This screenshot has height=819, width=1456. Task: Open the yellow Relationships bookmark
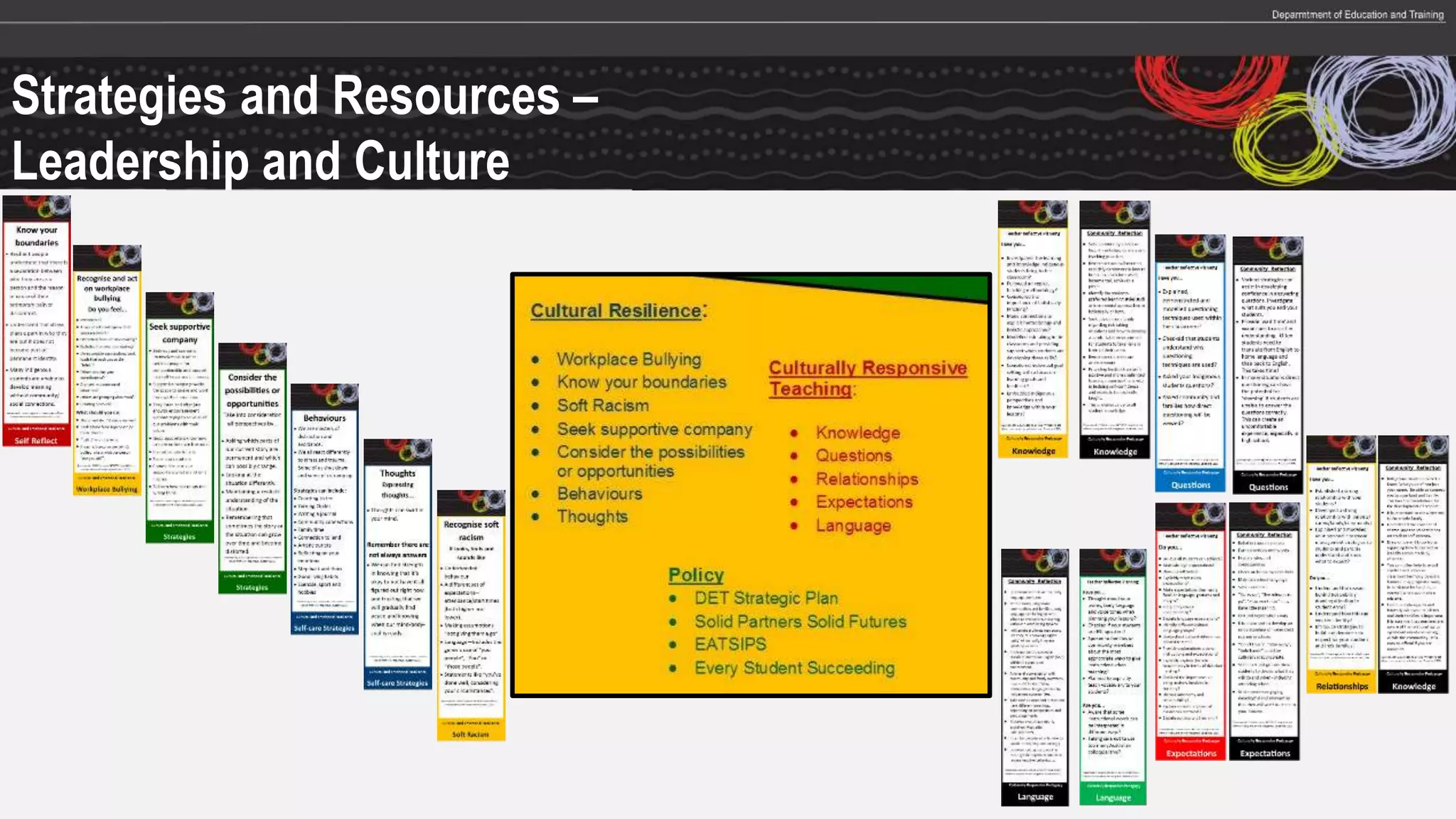(x=1342, y=564)
